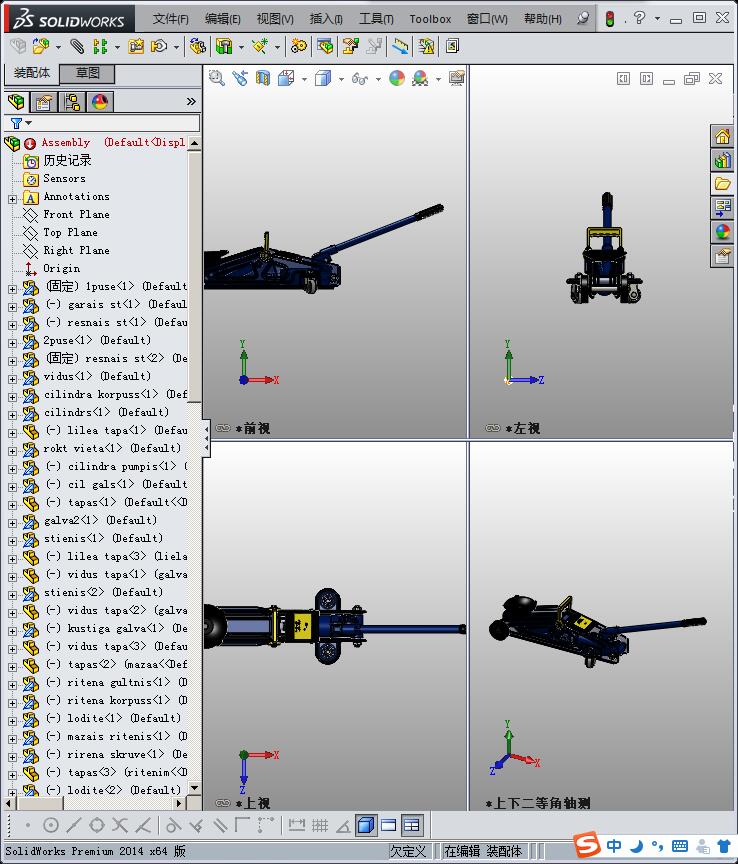Click the feature tree horizontal scrollbar
Viewport: 738px width, 864px height.
click(95, 803)
